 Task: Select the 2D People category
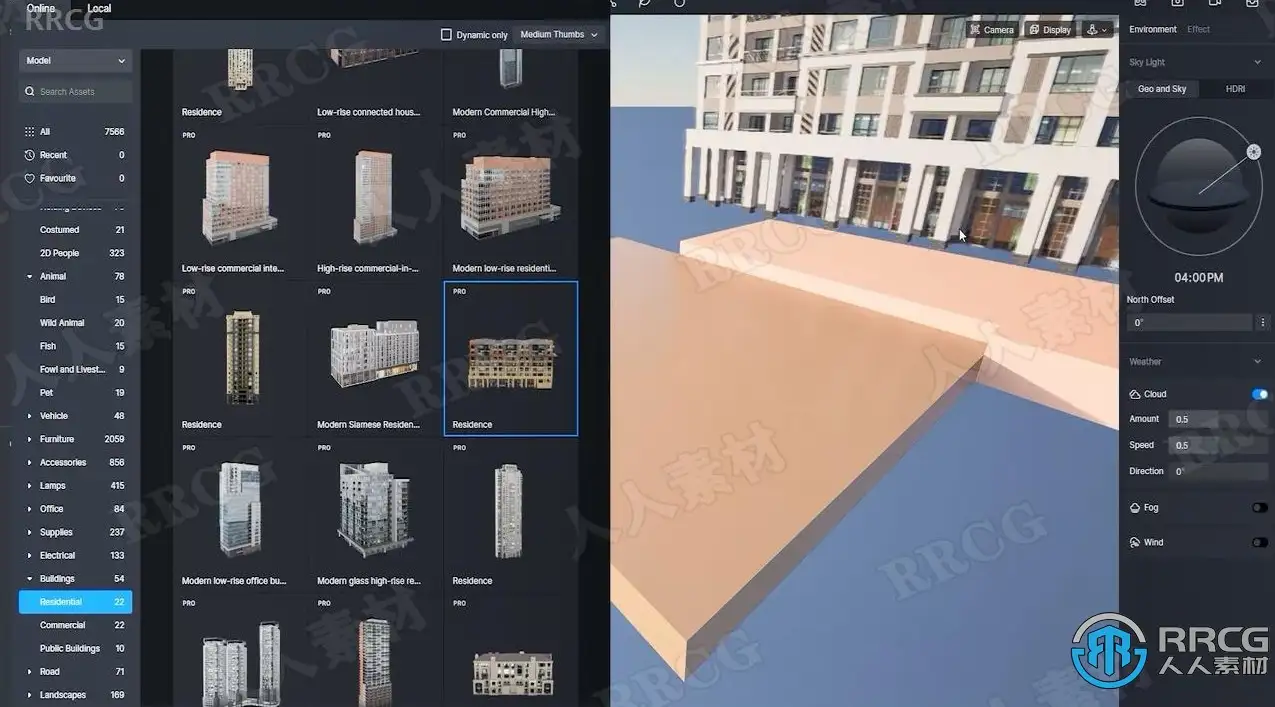coord(75,253)
